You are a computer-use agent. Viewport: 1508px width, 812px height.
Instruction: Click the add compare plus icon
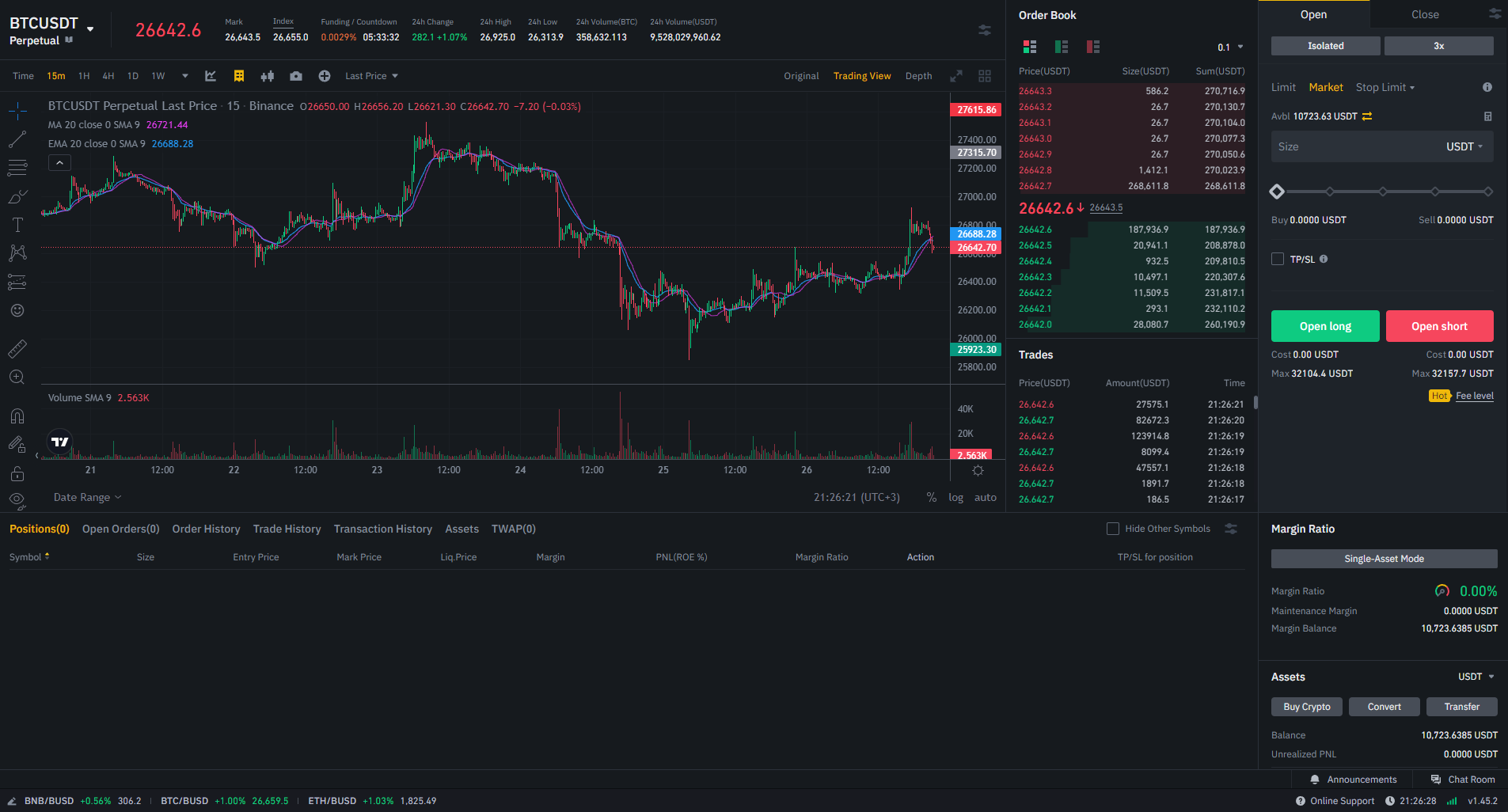(325, 76)
